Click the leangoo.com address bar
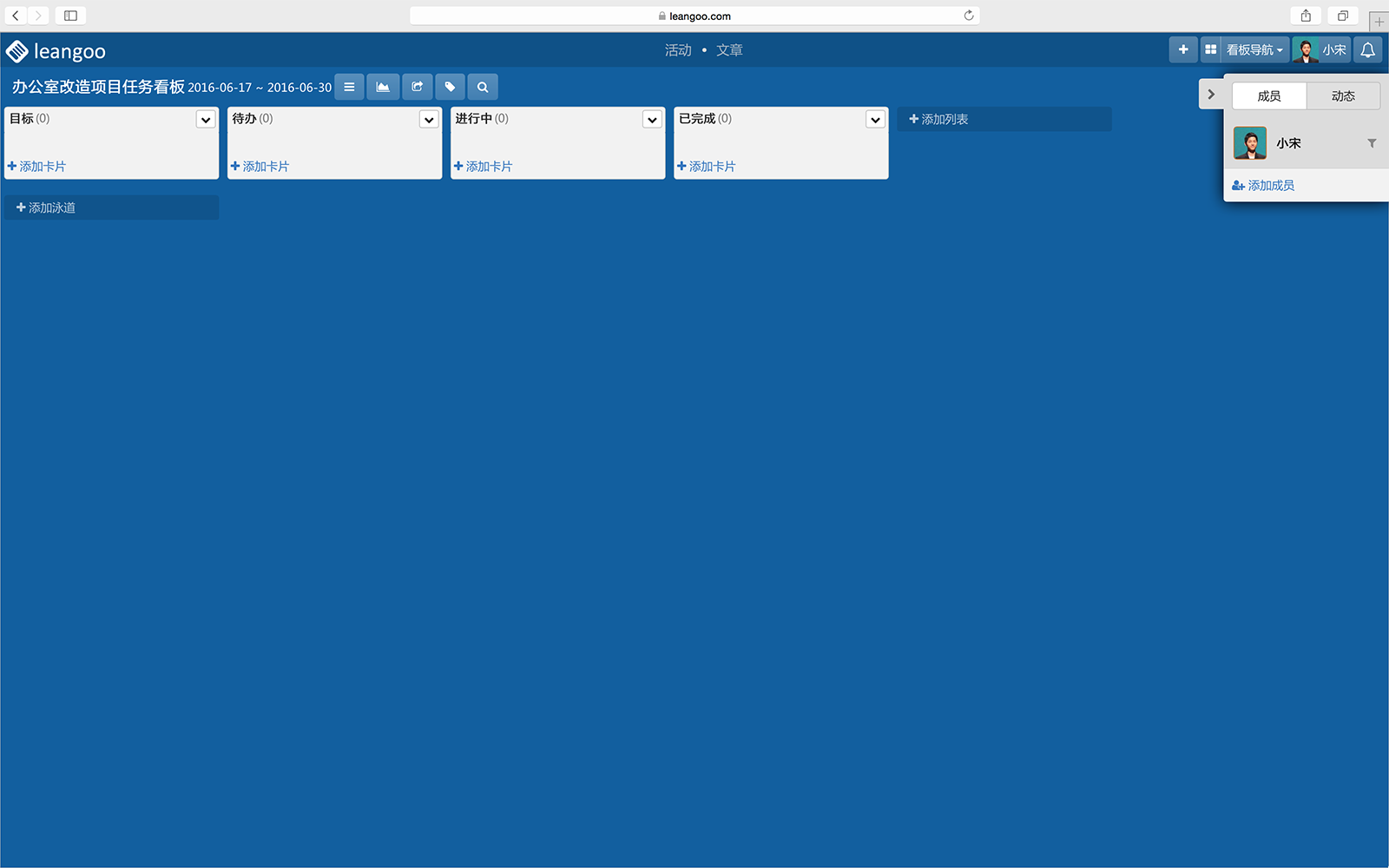The width and height of the screenshot is (1389, 868). 694,16
